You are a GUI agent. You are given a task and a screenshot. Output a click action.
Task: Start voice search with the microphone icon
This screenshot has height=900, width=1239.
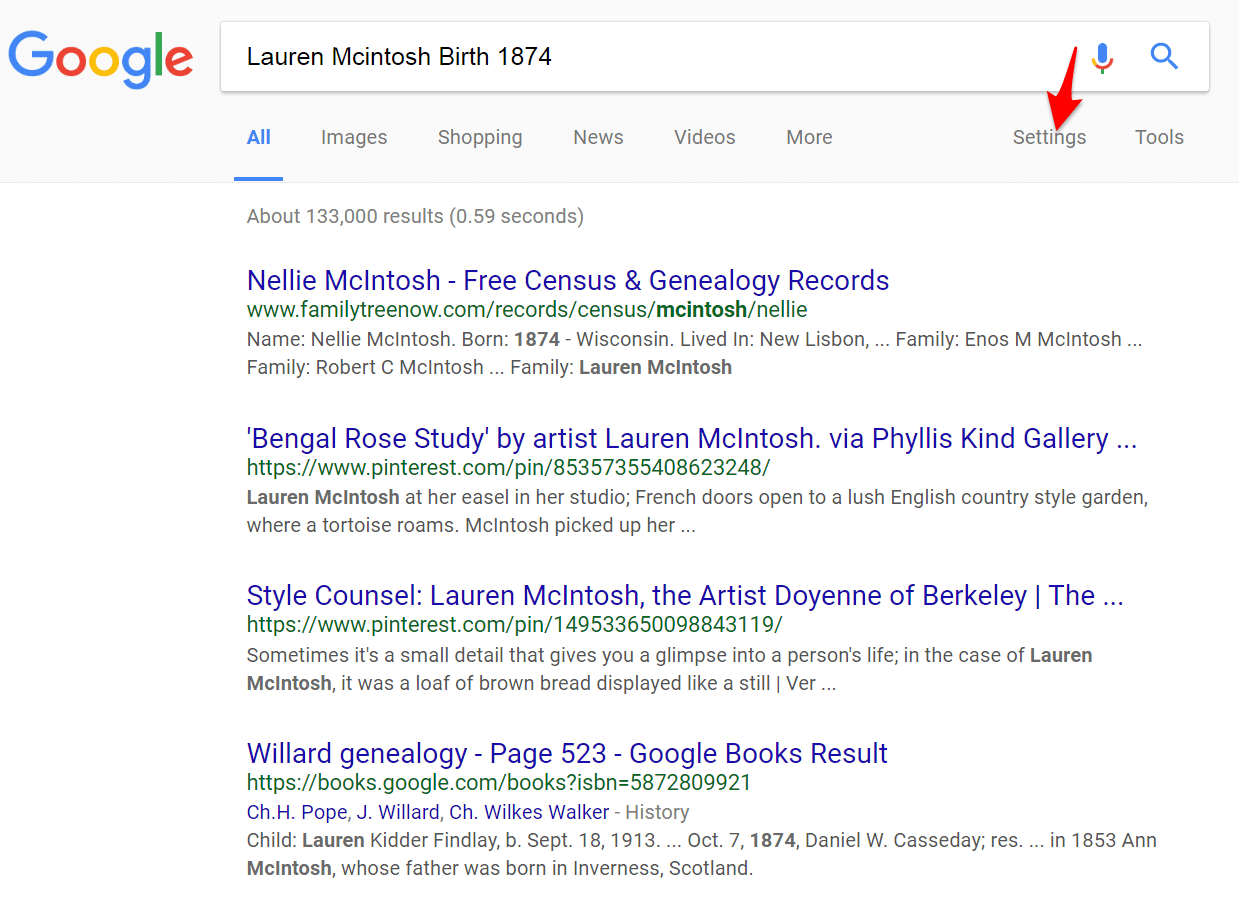coord(1102,57)
